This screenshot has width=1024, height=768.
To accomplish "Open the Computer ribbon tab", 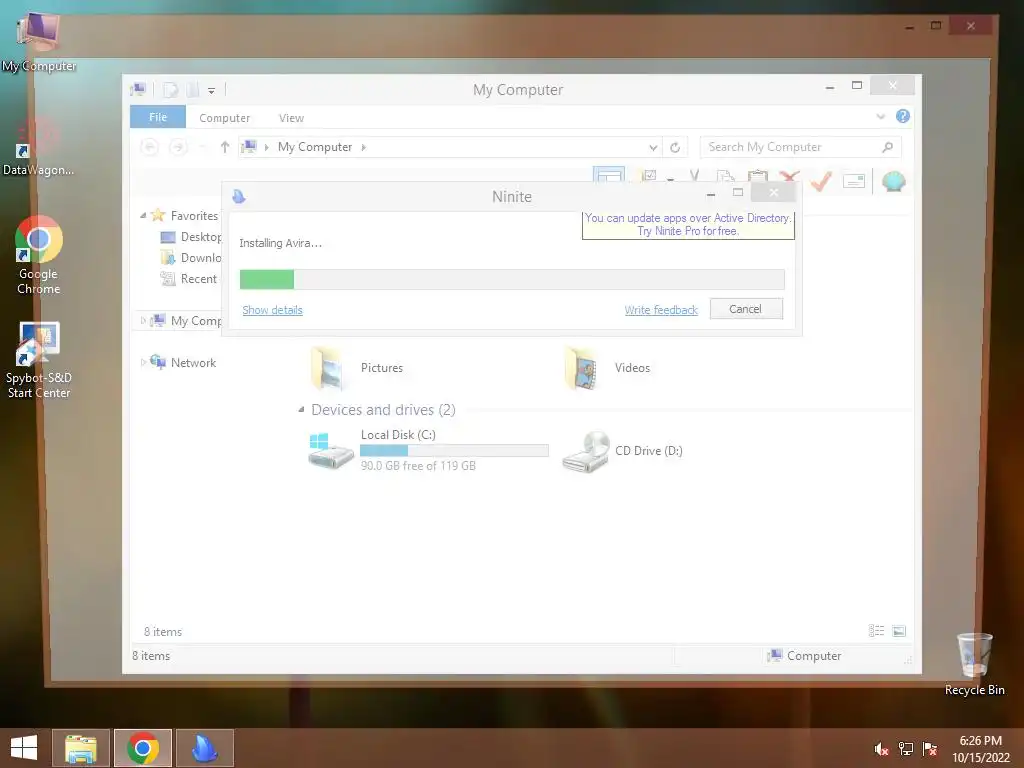I will pyautogui.click(x=225, y=118).
